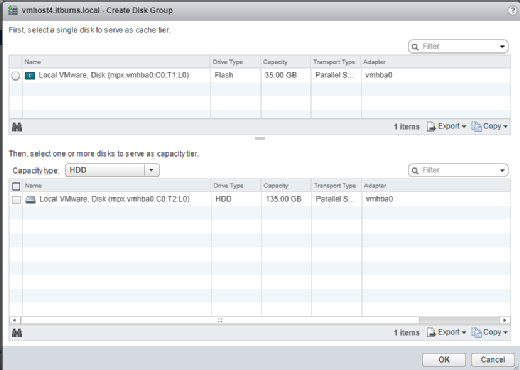Click search magnifier in capacity tier filter

[x=415, y=170]
